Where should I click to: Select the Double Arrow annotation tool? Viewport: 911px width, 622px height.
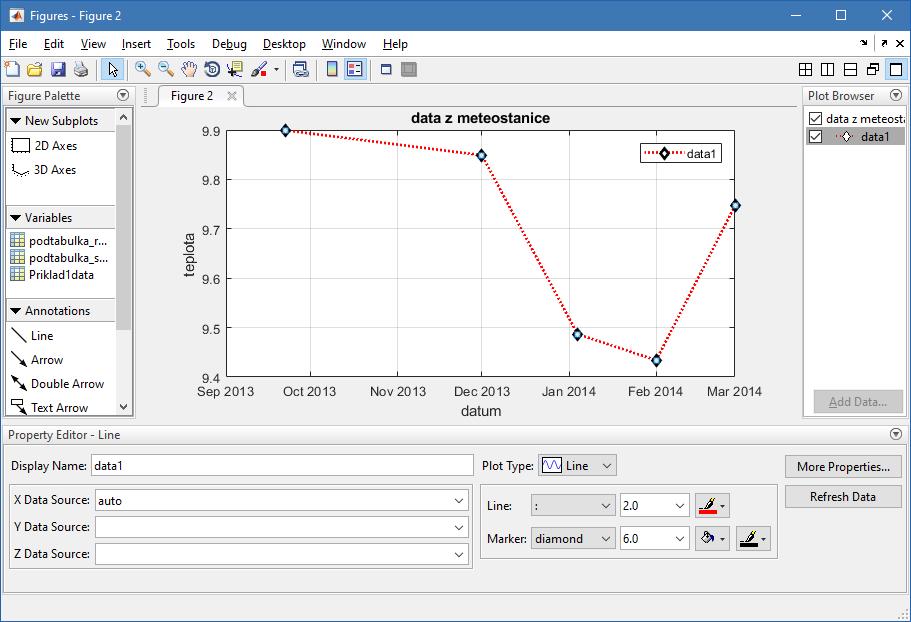58,384
